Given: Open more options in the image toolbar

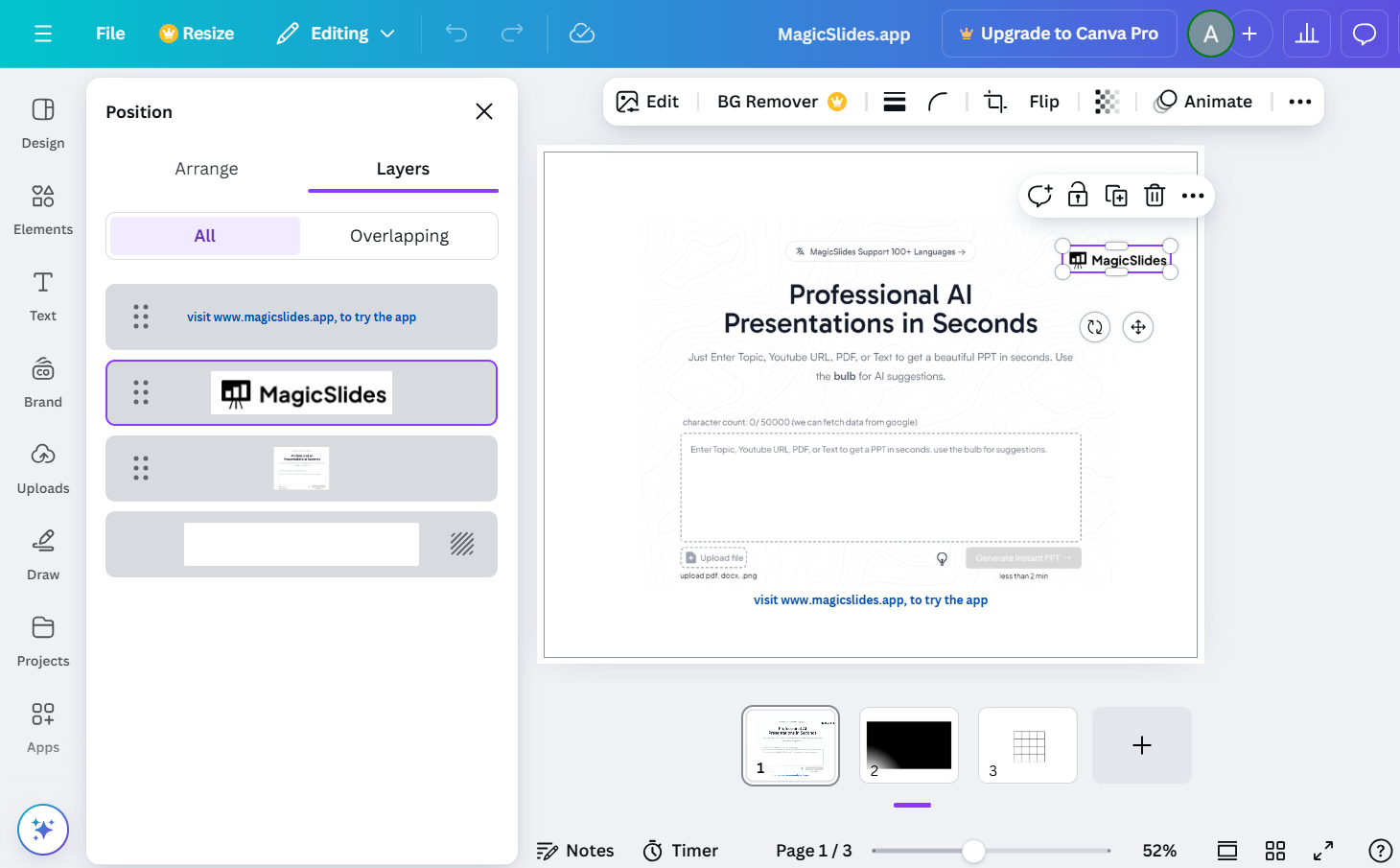Looking at the screenshot, I should pyautogui.click(x=1300, y=102).
